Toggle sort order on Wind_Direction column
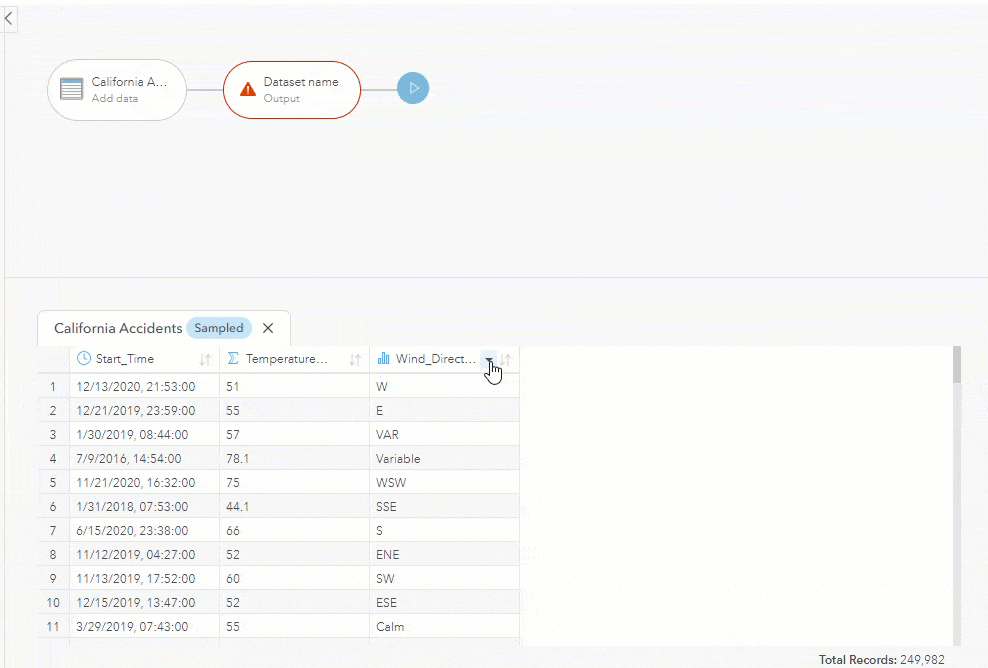This screenshot has width=988, height=668. [x=506, y=358]
